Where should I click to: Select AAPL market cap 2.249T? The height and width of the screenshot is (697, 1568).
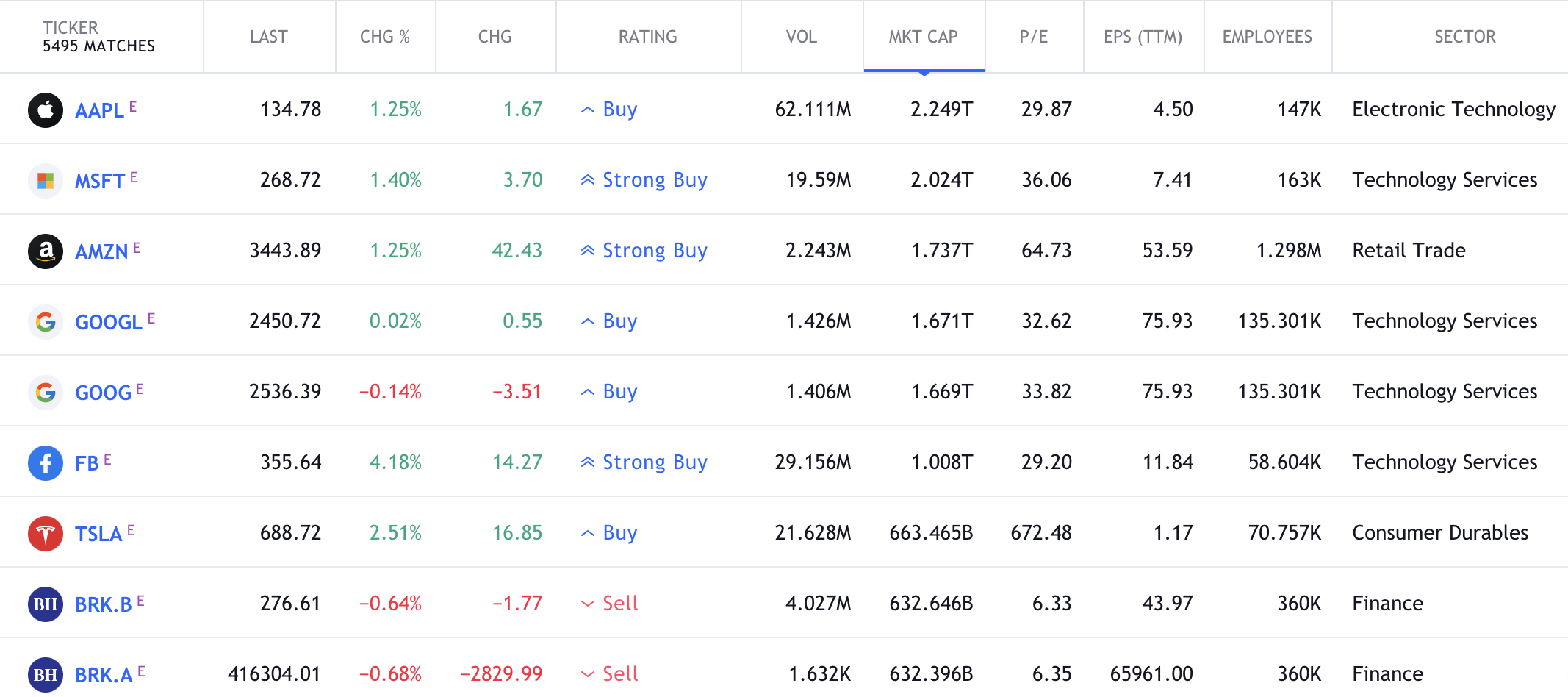tap(942, 110)
